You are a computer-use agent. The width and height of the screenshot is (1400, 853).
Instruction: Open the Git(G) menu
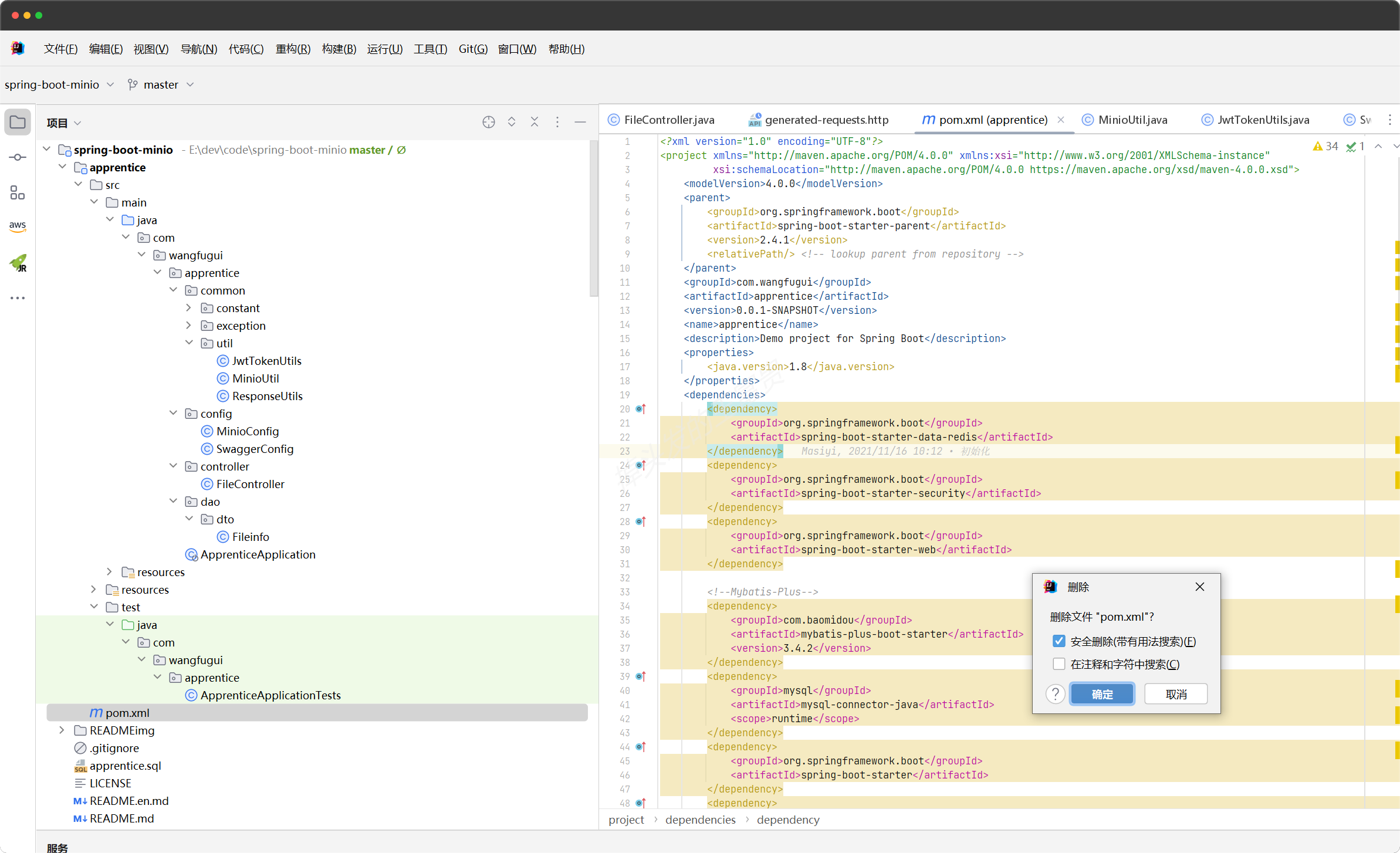click(473, 49)
